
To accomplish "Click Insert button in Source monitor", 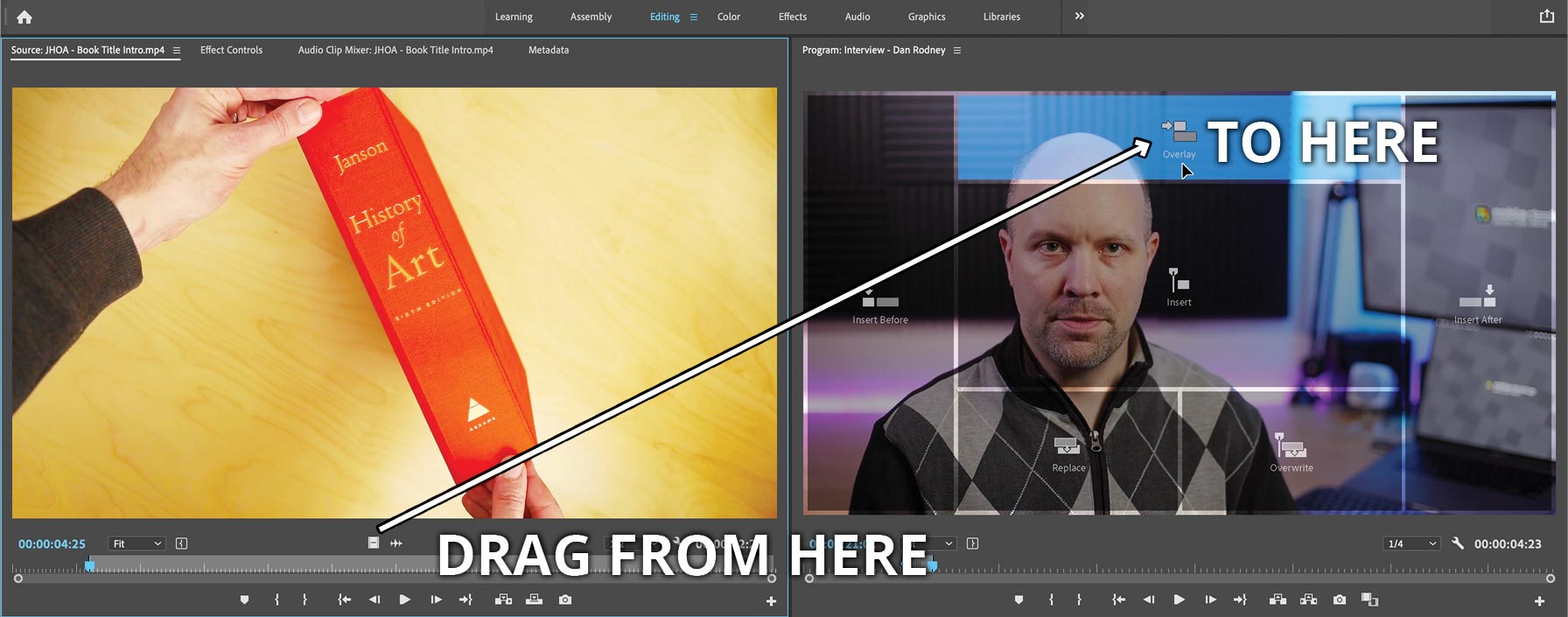I will [503, 599].
